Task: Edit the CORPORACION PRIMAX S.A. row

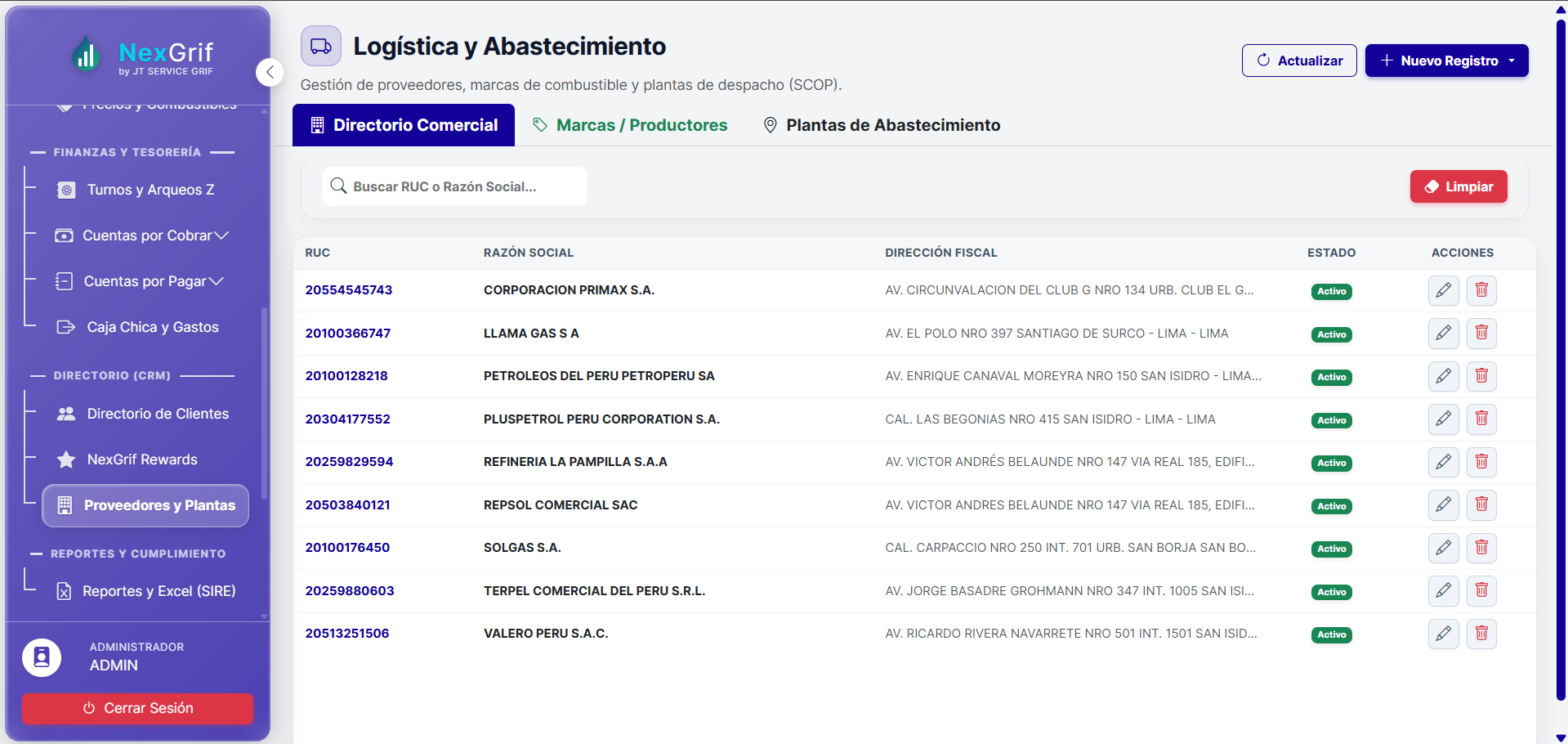Action: click(x=1443, y=290)
